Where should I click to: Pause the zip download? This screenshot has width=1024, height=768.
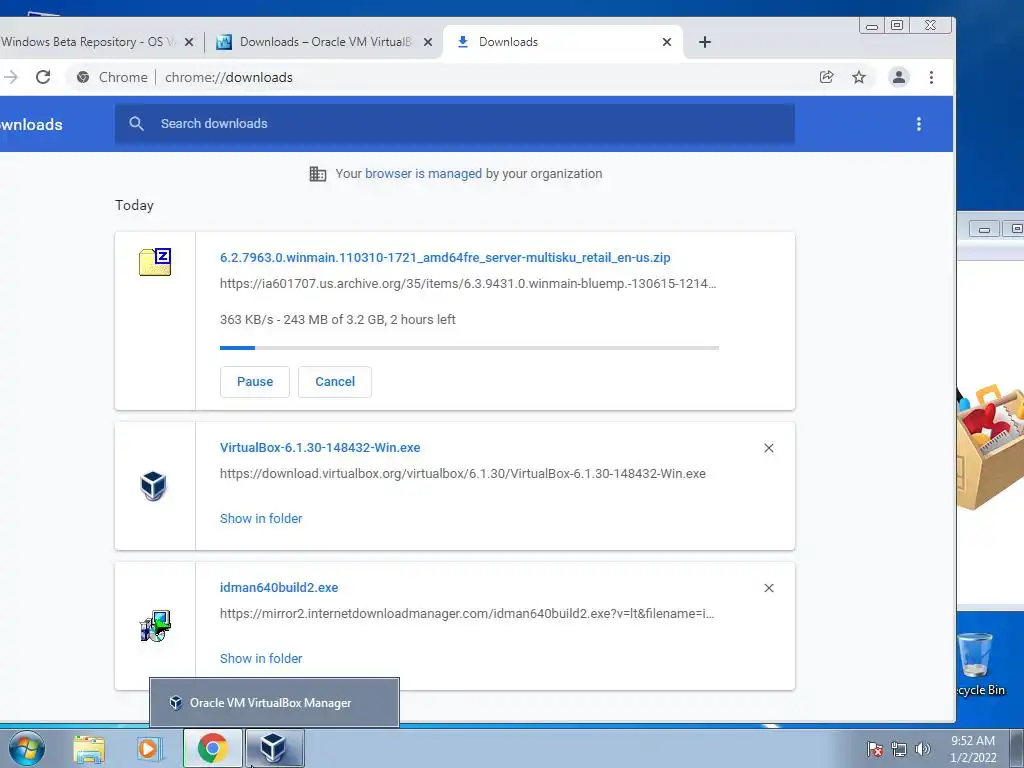255,381
